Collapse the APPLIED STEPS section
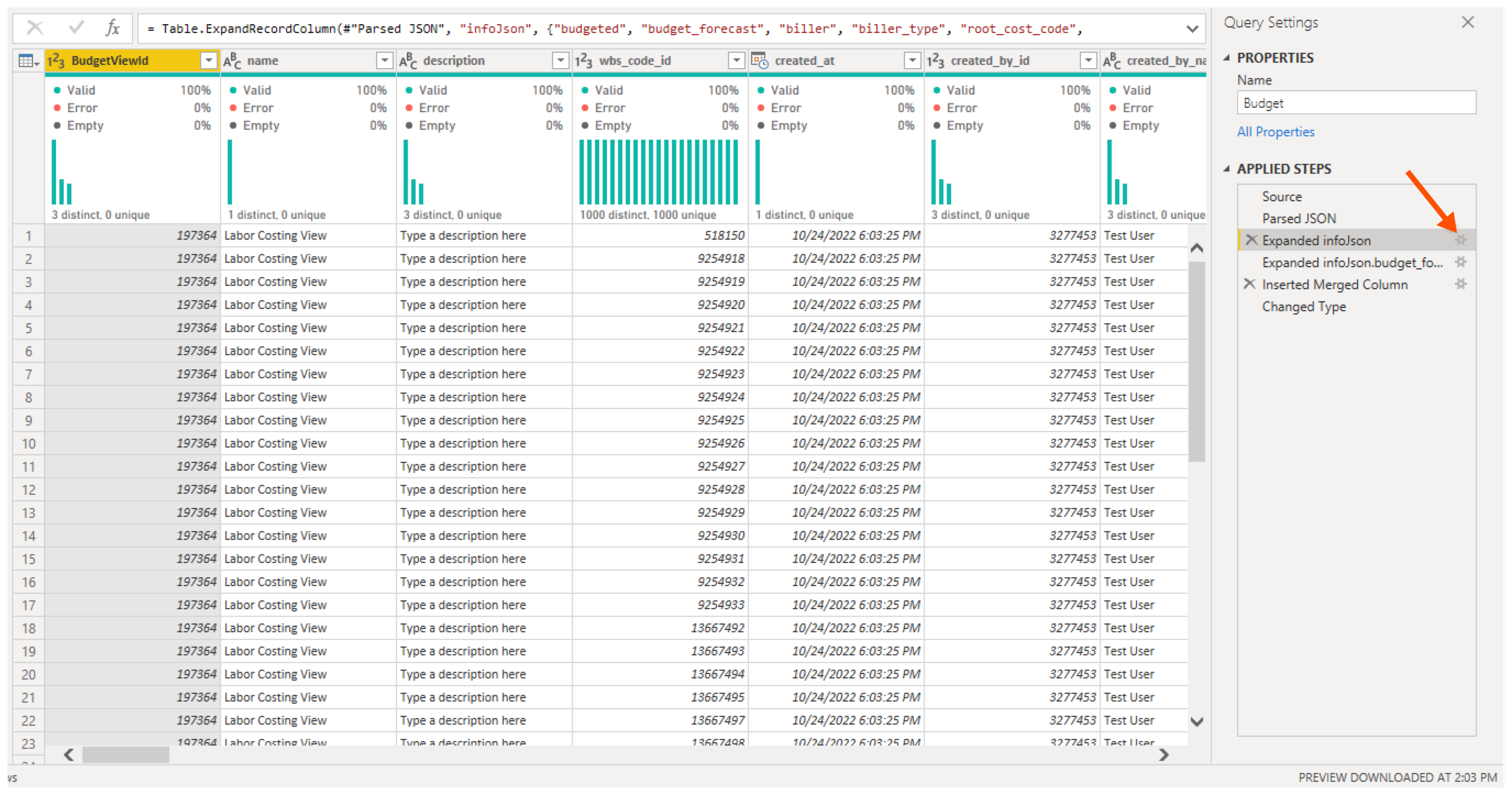Viewport: 1512px width, 795px height. (x=1227, y=169)
